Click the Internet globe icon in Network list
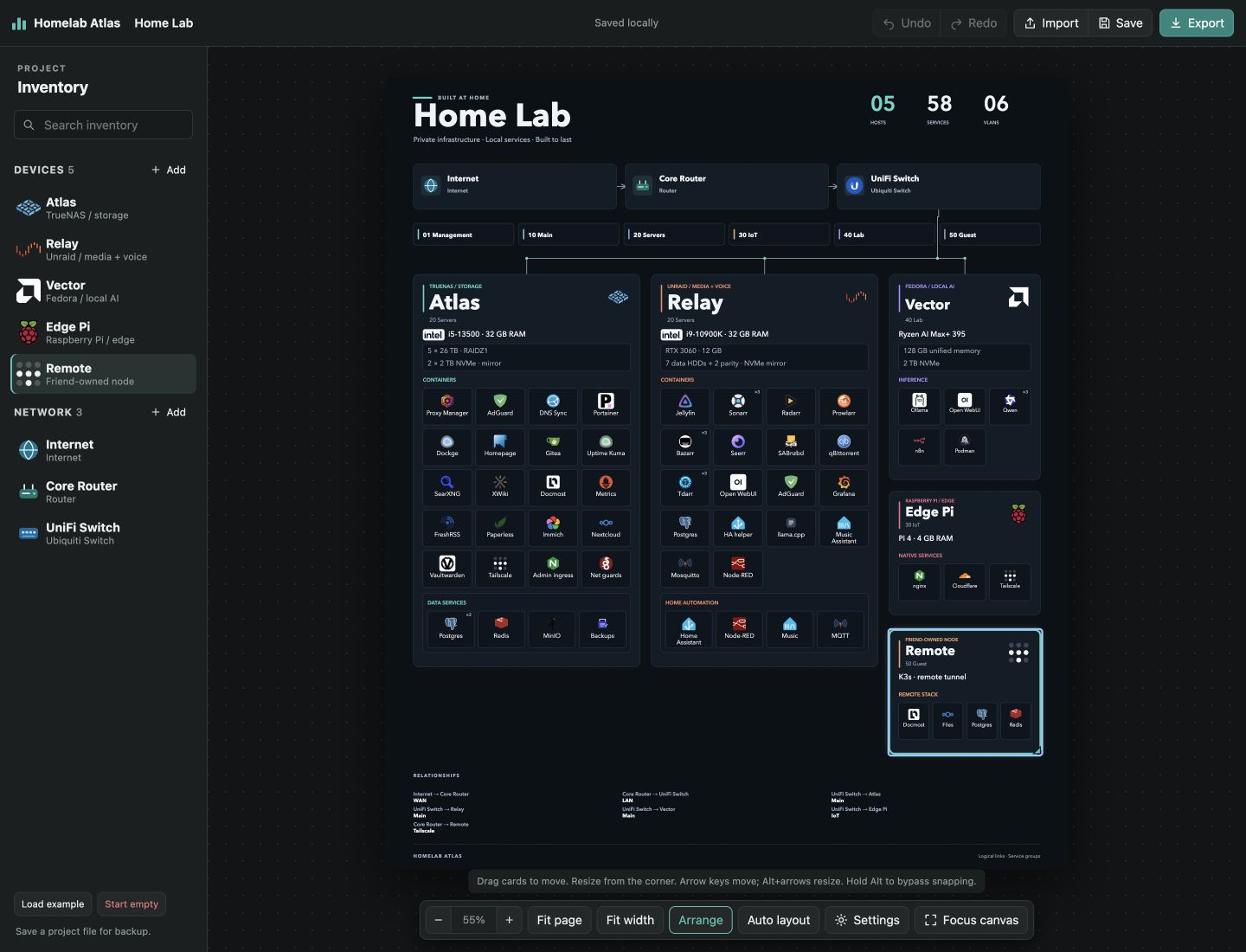The width and height of the screenshot is (1246, 952). coord(29,450)
